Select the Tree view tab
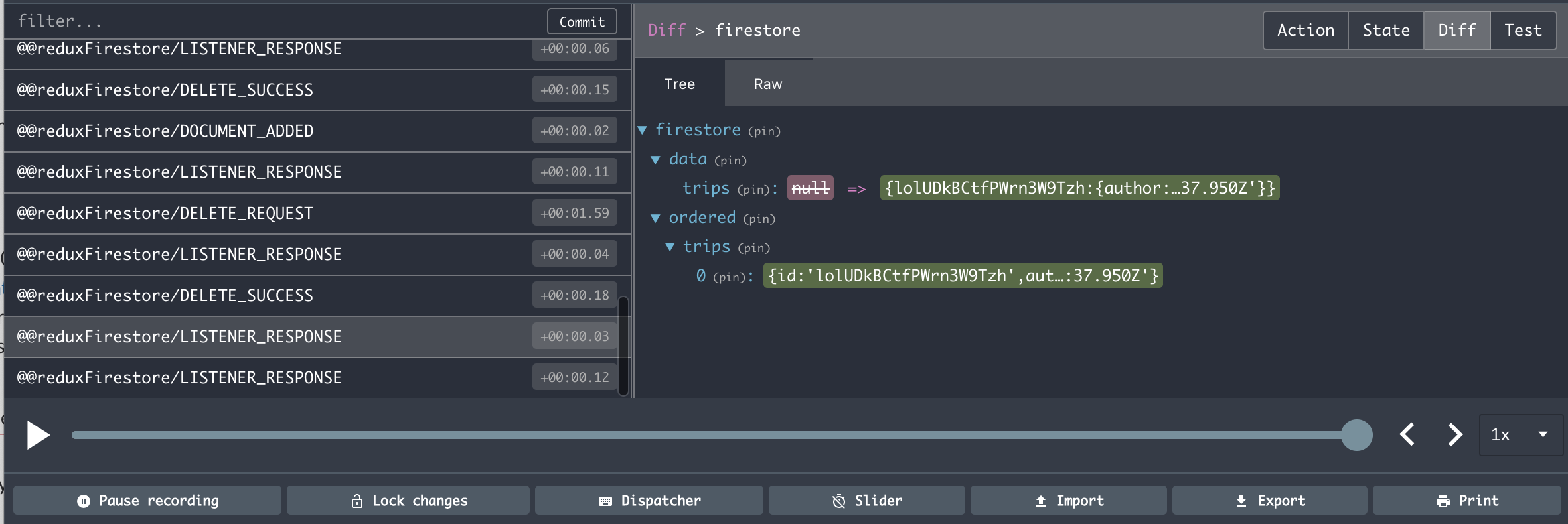Screen dimensions: 1568x524 679,84
